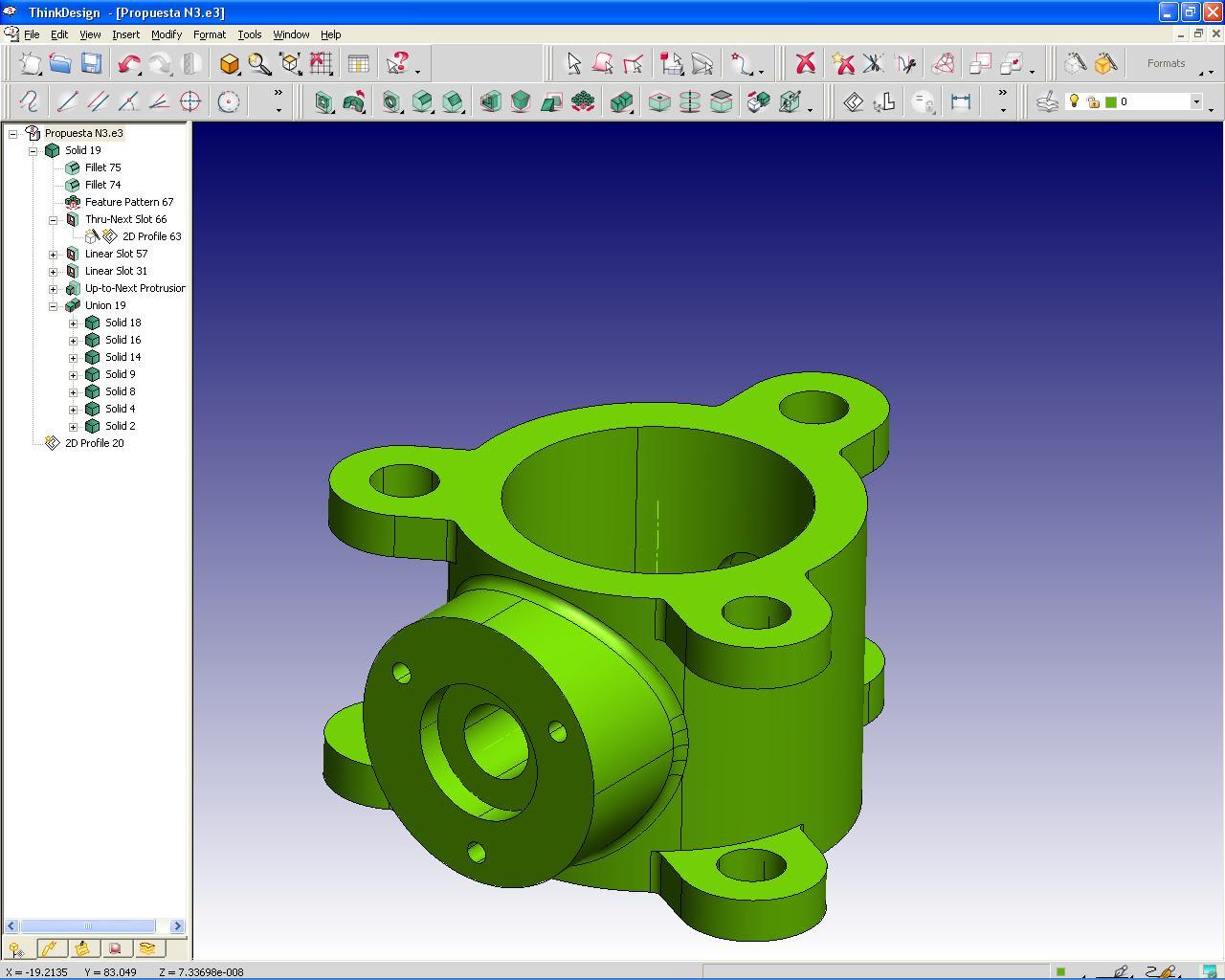This screenshot has width=1225, height=980.
Task: Select Solid 14 in the tree
Action: coord(122,357)
